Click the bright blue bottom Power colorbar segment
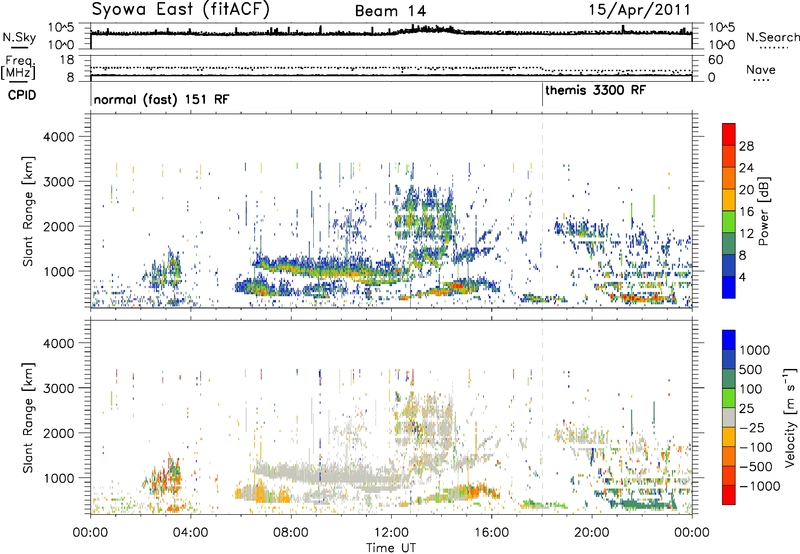The height and width of the screenshot is (554, 800). pyautogui.click(x=729, y=287)
